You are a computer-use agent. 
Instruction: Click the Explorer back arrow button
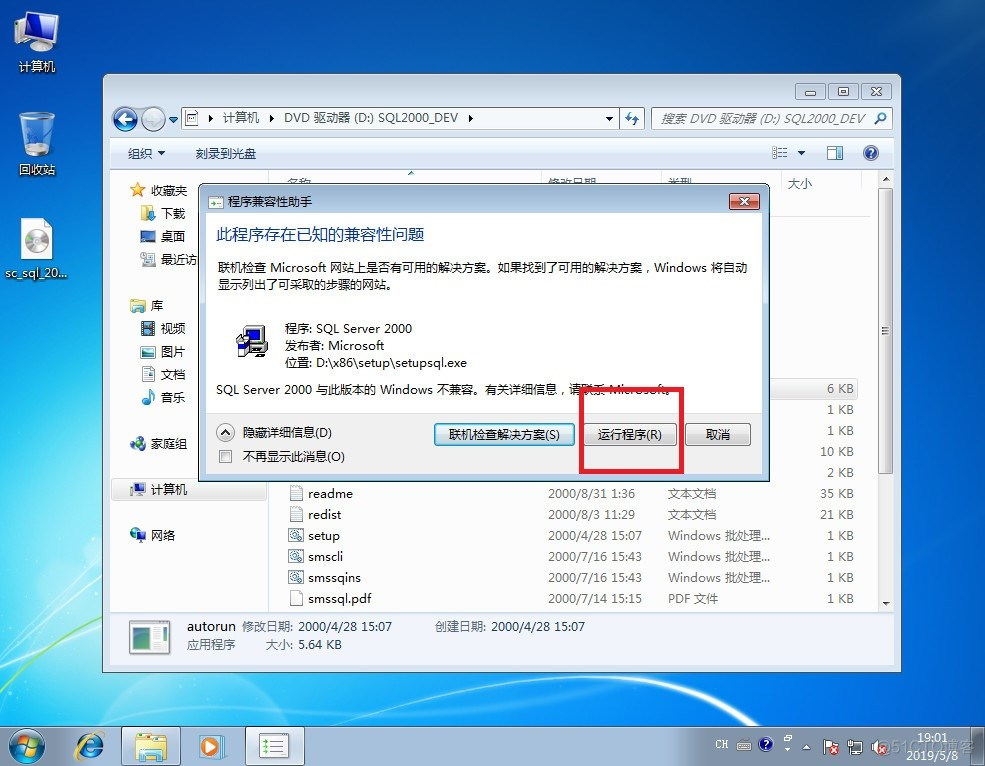coord(125,119)
